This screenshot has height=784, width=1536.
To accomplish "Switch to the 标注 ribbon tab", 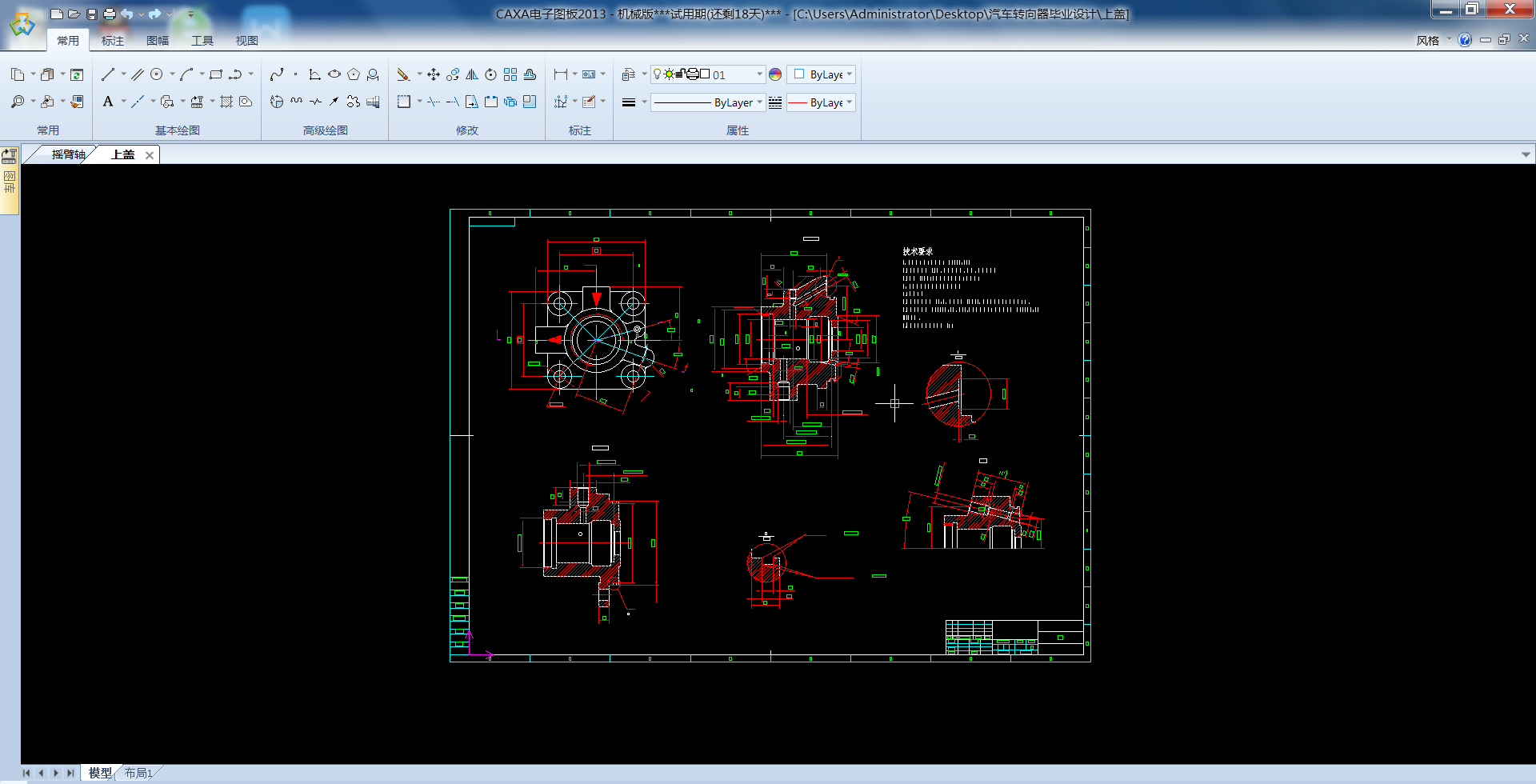I will [113, 41].
